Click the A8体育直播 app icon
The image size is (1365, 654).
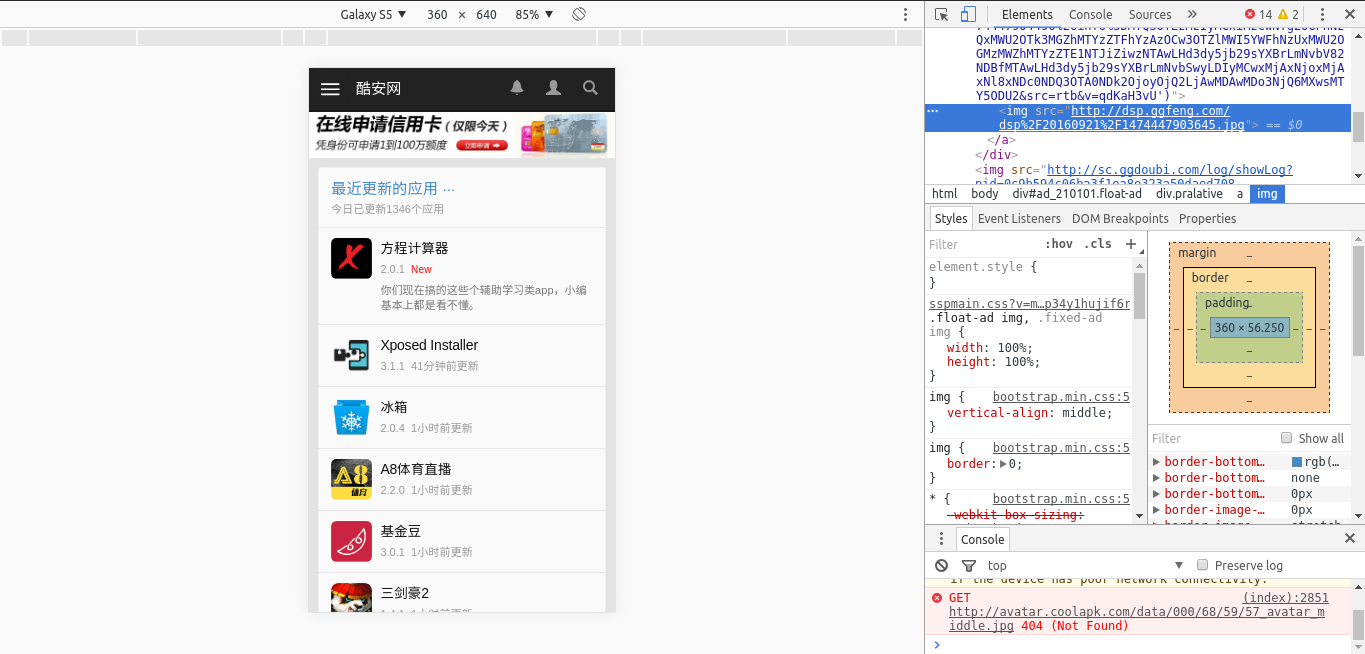351,479
